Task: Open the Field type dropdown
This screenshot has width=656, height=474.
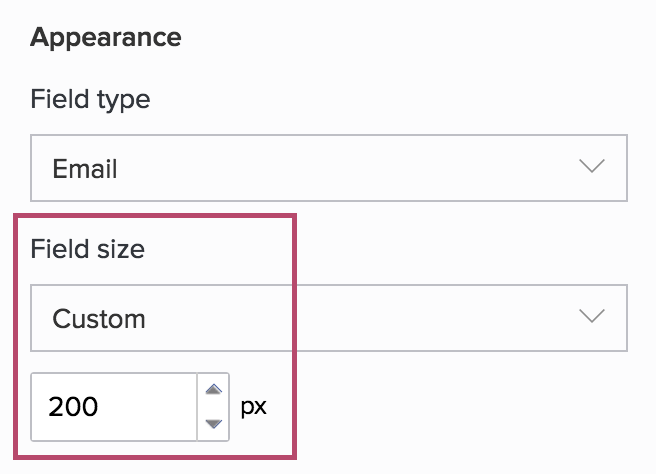Action: coord(328,168)
